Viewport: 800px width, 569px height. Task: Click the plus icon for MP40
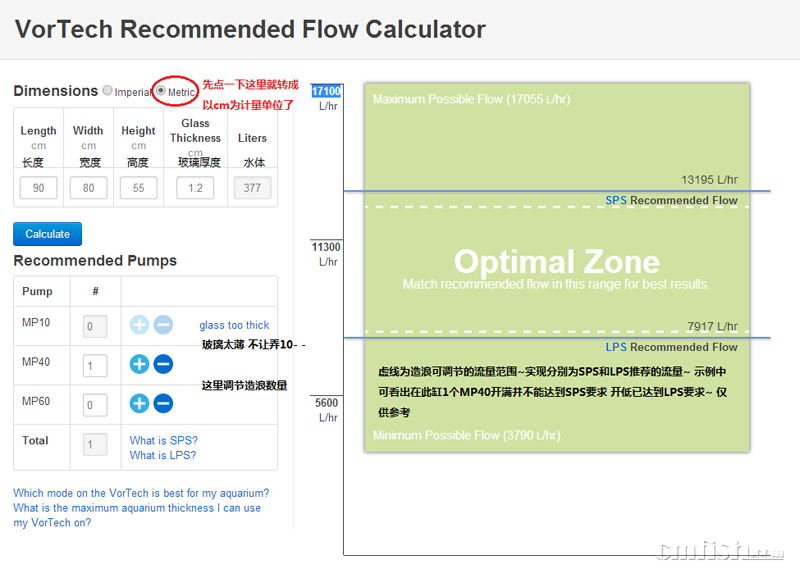point(140,365)
